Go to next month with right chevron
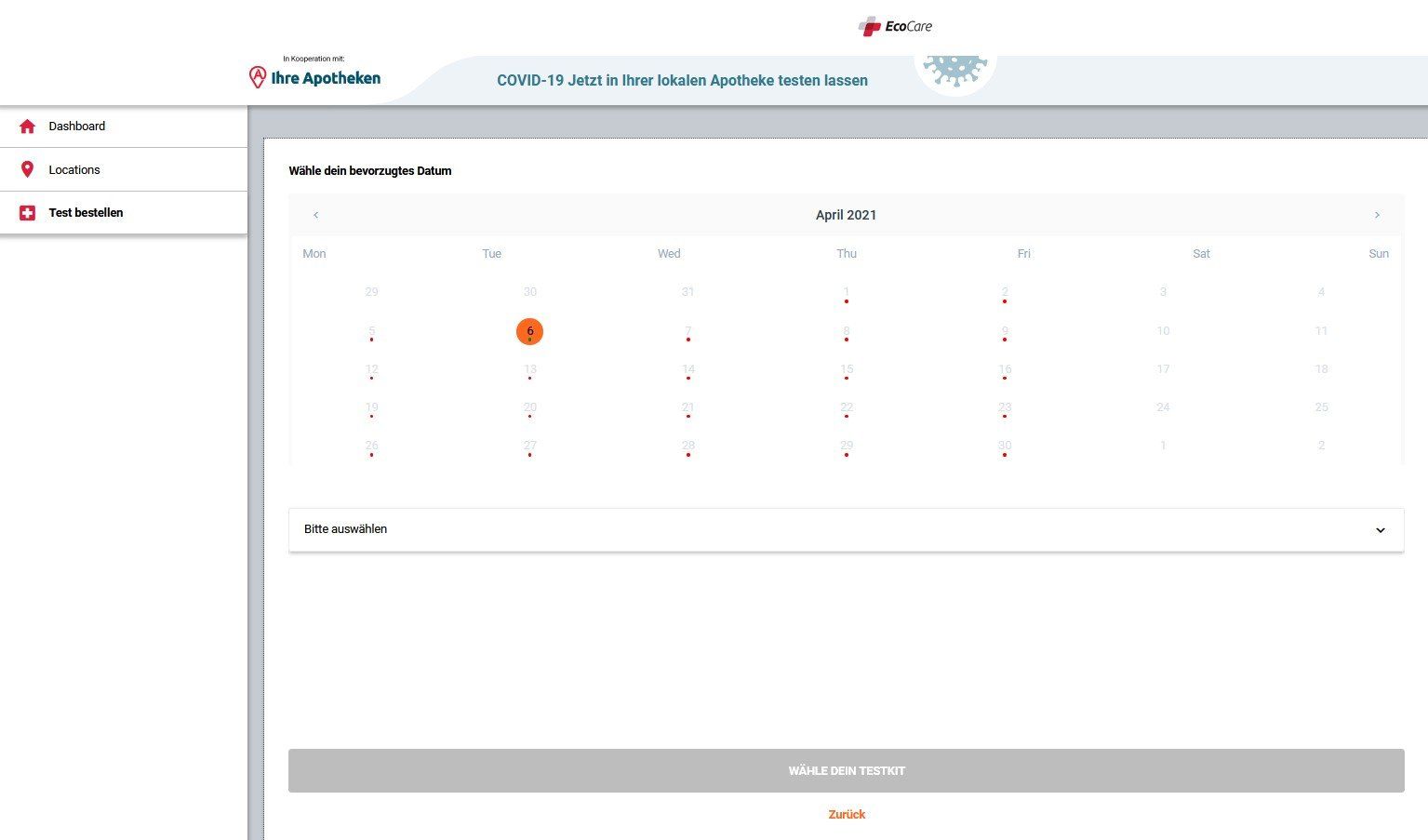 tap(1377, 215)
